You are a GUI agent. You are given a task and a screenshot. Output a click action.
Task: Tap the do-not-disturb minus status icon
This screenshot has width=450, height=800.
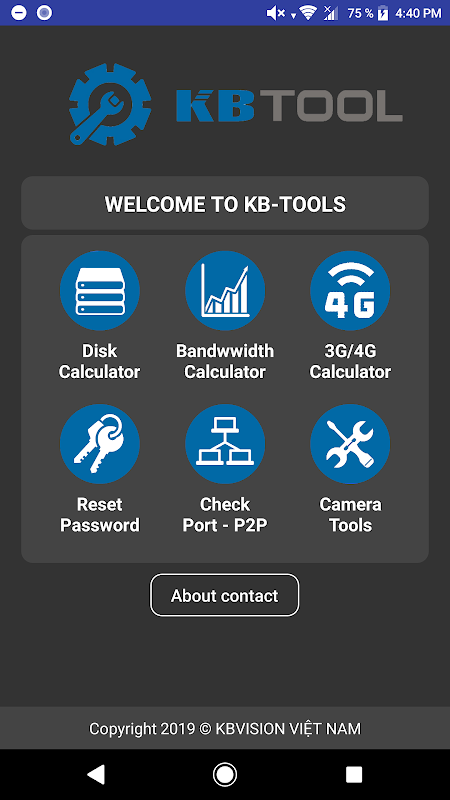(x=18, y=13)
